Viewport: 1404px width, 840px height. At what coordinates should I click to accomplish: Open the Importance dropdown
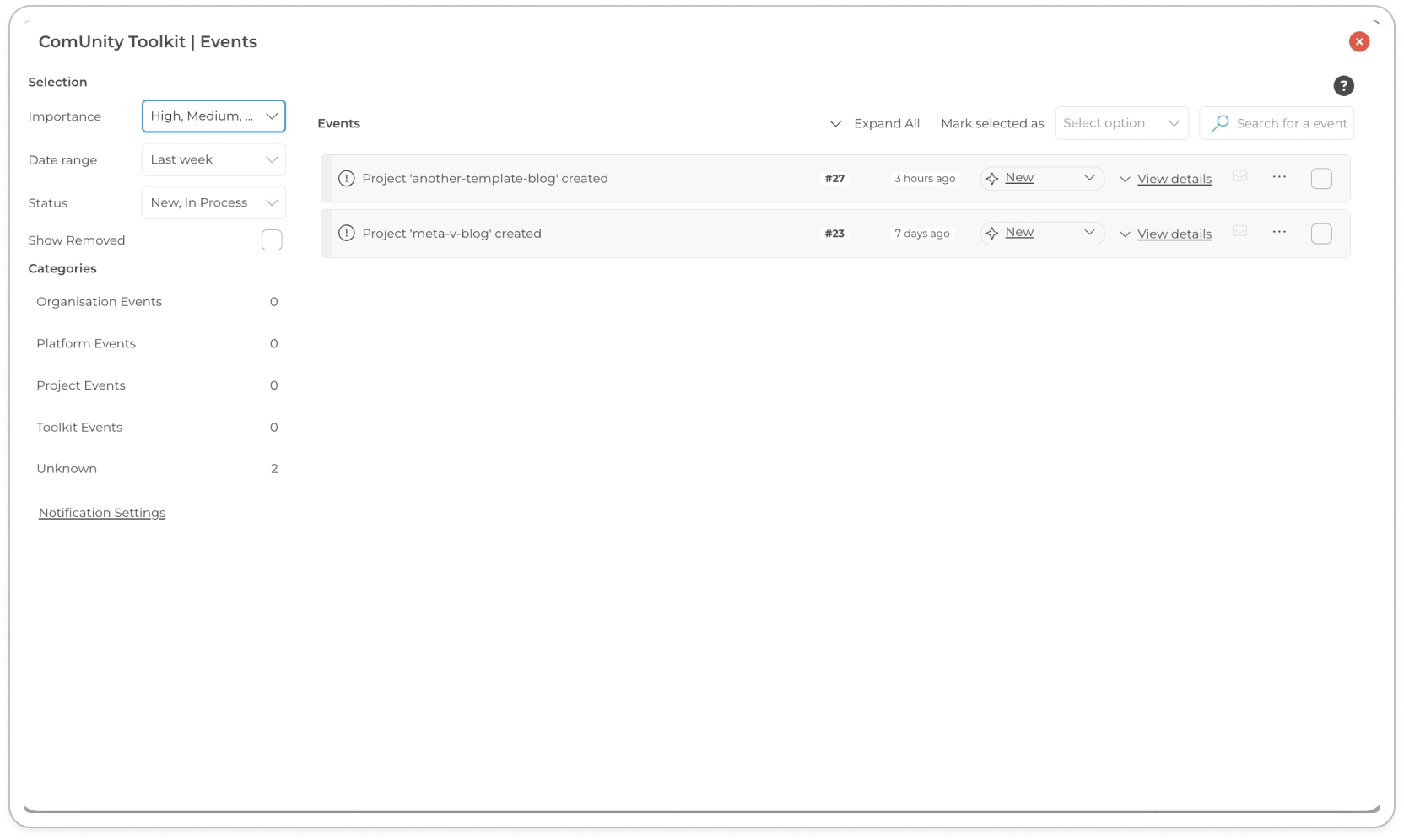(213, 116)
